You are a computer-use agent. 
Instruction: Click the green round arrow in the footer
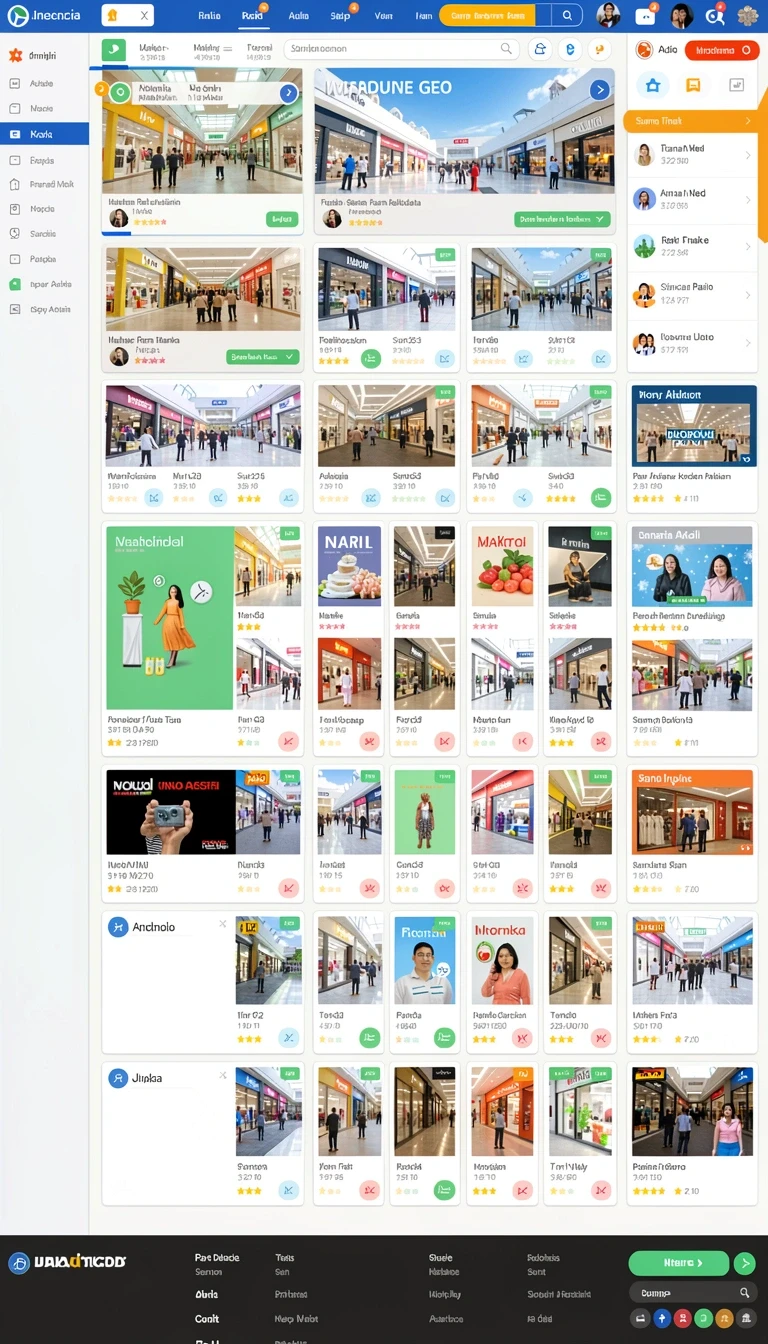point(744,1263)
